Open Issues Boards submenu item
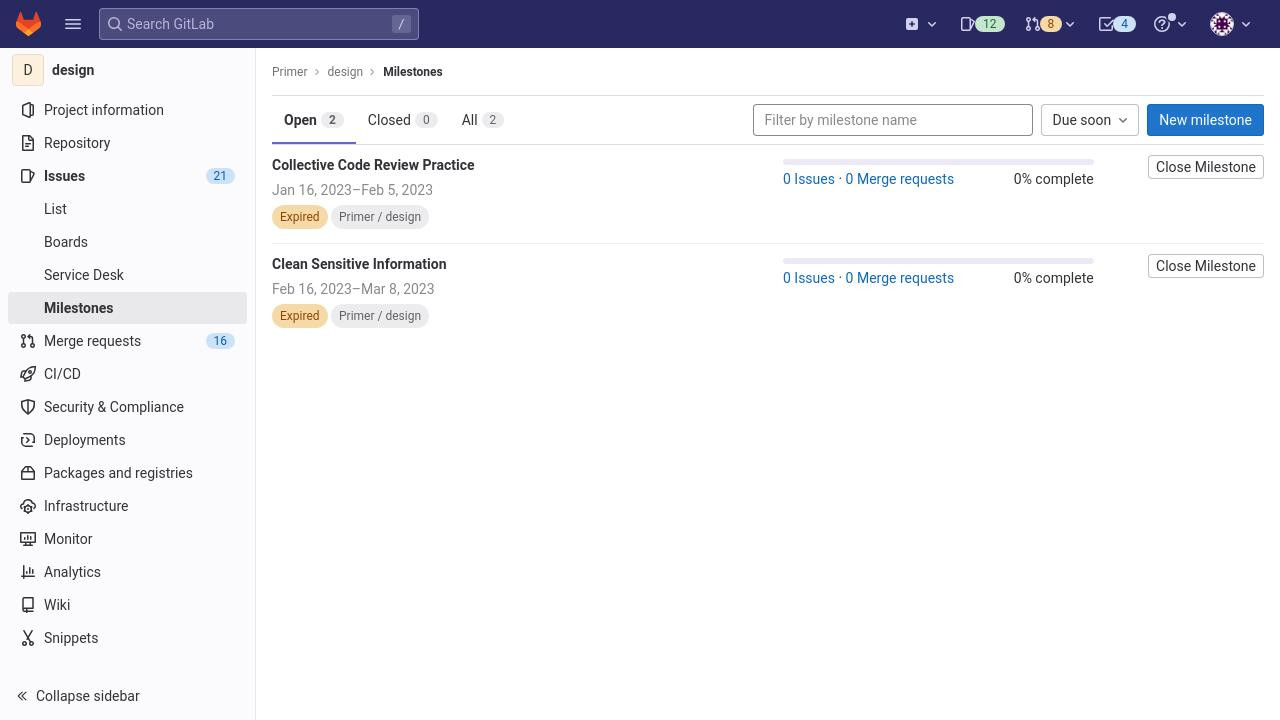This screenshot has width=1280, height=720. point(127,242)
